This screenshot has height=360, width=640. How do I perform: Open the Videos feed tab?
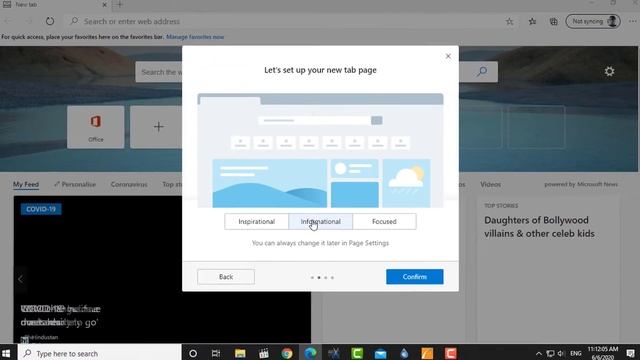pyautogui.click(x=490, y=184)
